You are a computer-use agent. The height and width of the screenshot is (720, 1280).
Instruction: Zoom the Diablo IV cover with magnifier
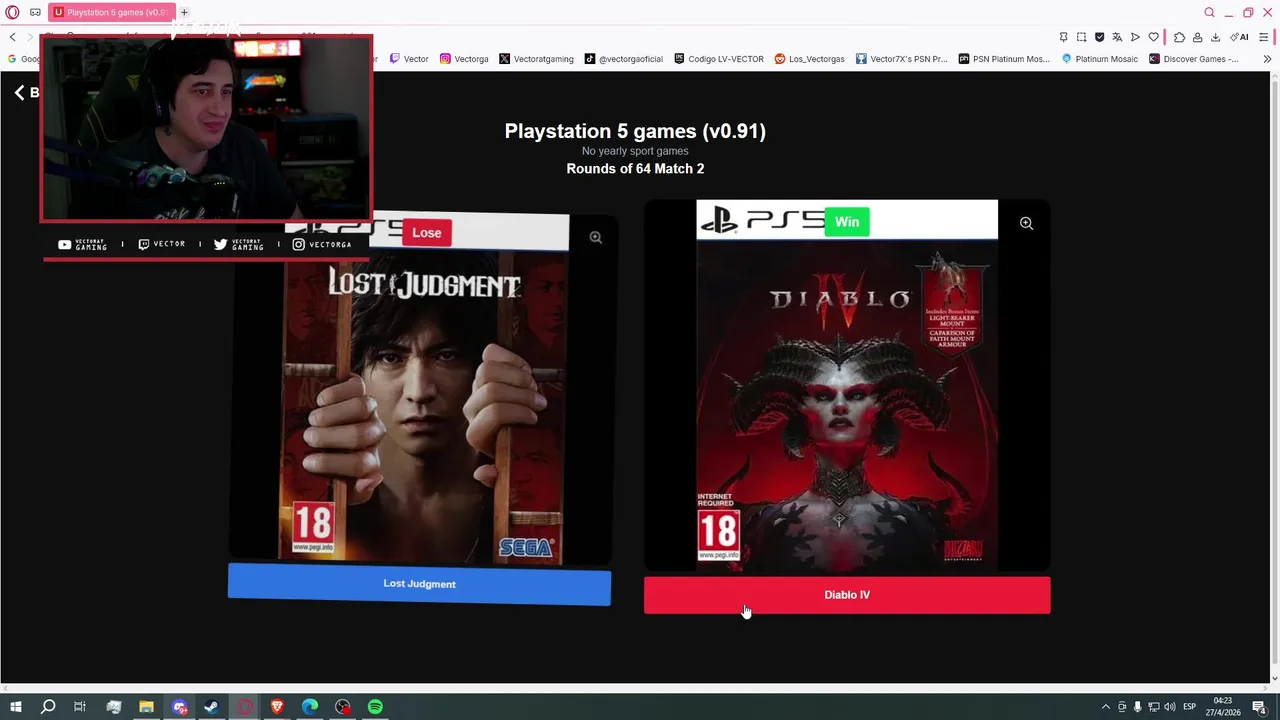click(x=1026, y=223)
